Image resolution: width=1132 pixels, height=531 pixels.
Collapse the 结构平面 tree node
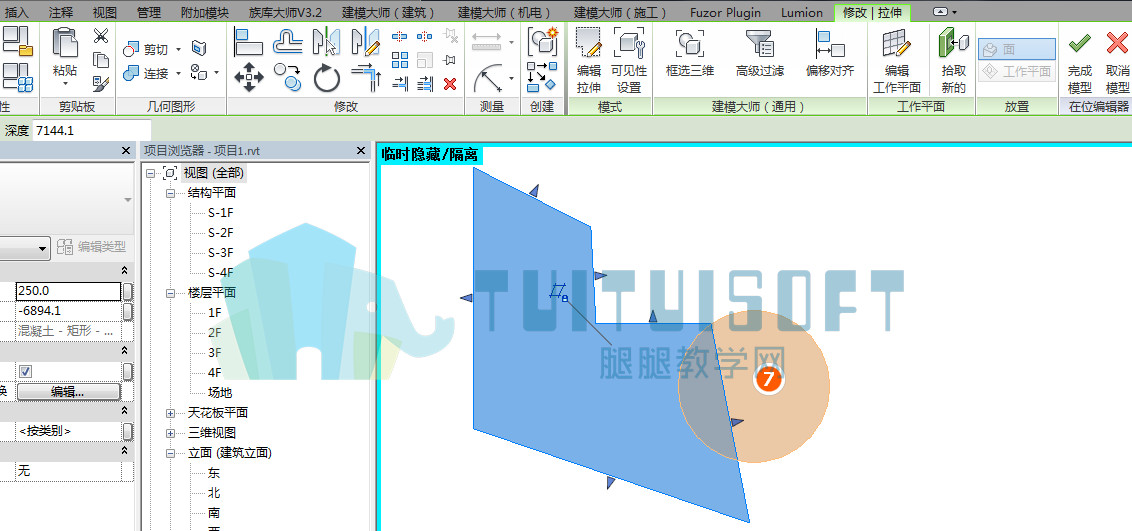pyautogui.click(x=171, y=193)
